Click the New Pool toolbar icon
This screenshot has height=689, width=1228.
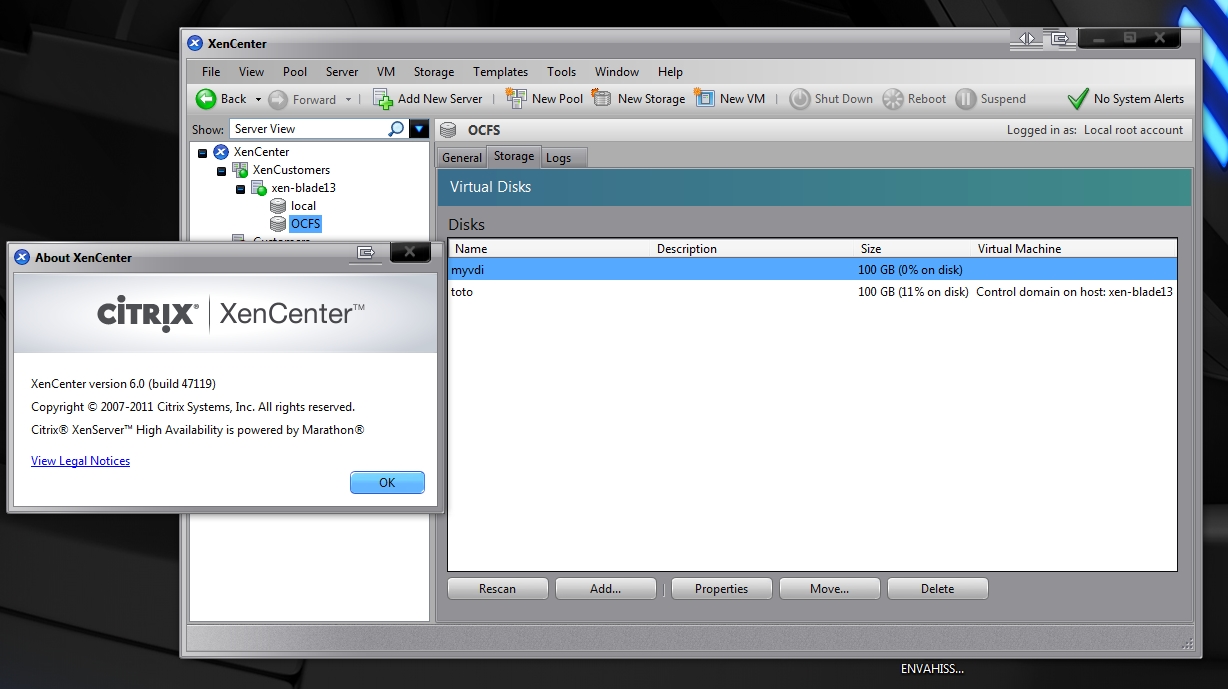[516, 99]
